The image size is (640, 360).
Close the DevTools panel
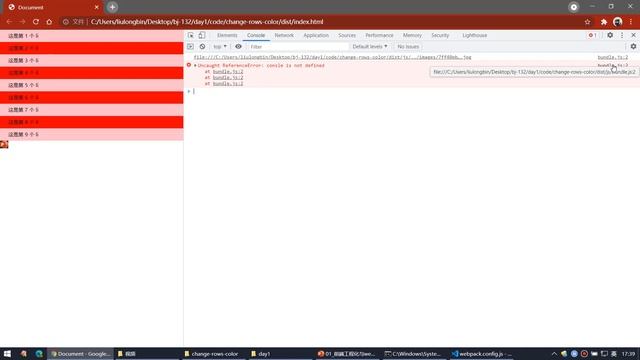pos(633,36)
